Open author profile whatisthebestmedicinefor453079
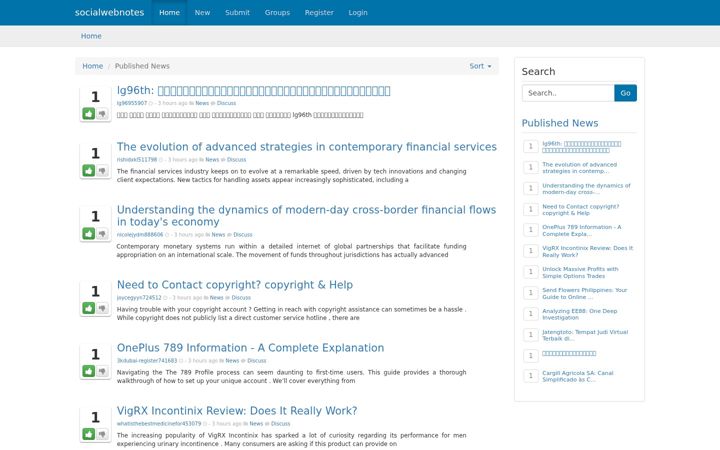 (159, 423)
